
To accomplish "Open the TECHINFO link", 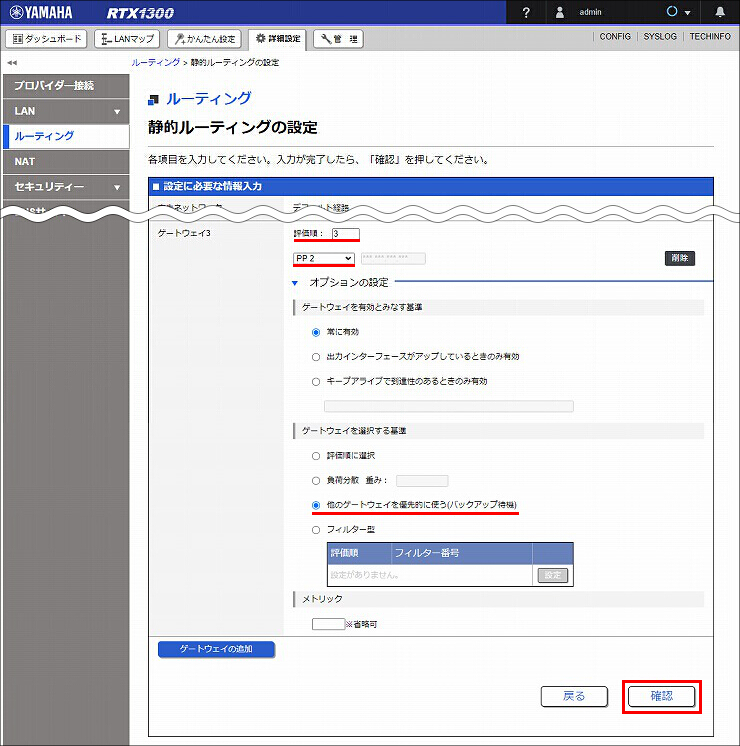I will tap(710, 37).
